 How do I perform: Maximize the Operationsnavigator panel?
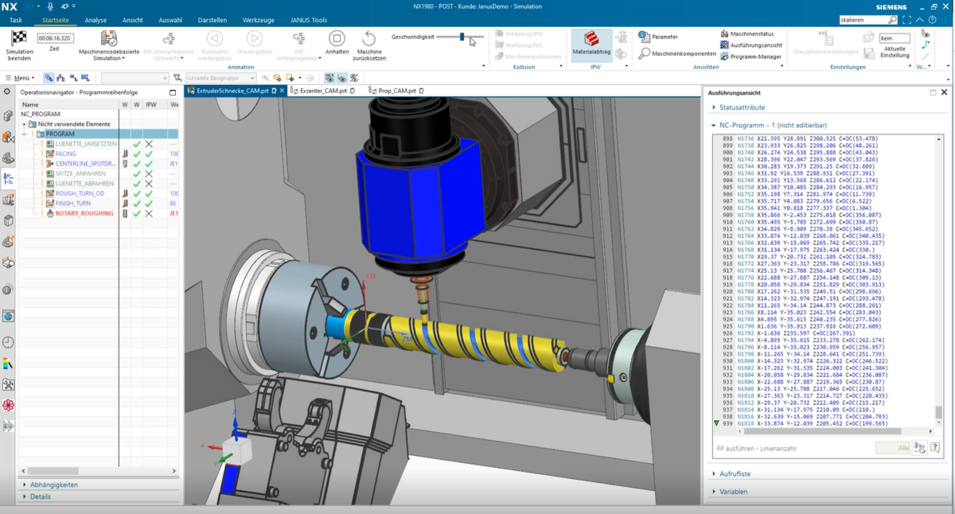click(x=172, y=93)
